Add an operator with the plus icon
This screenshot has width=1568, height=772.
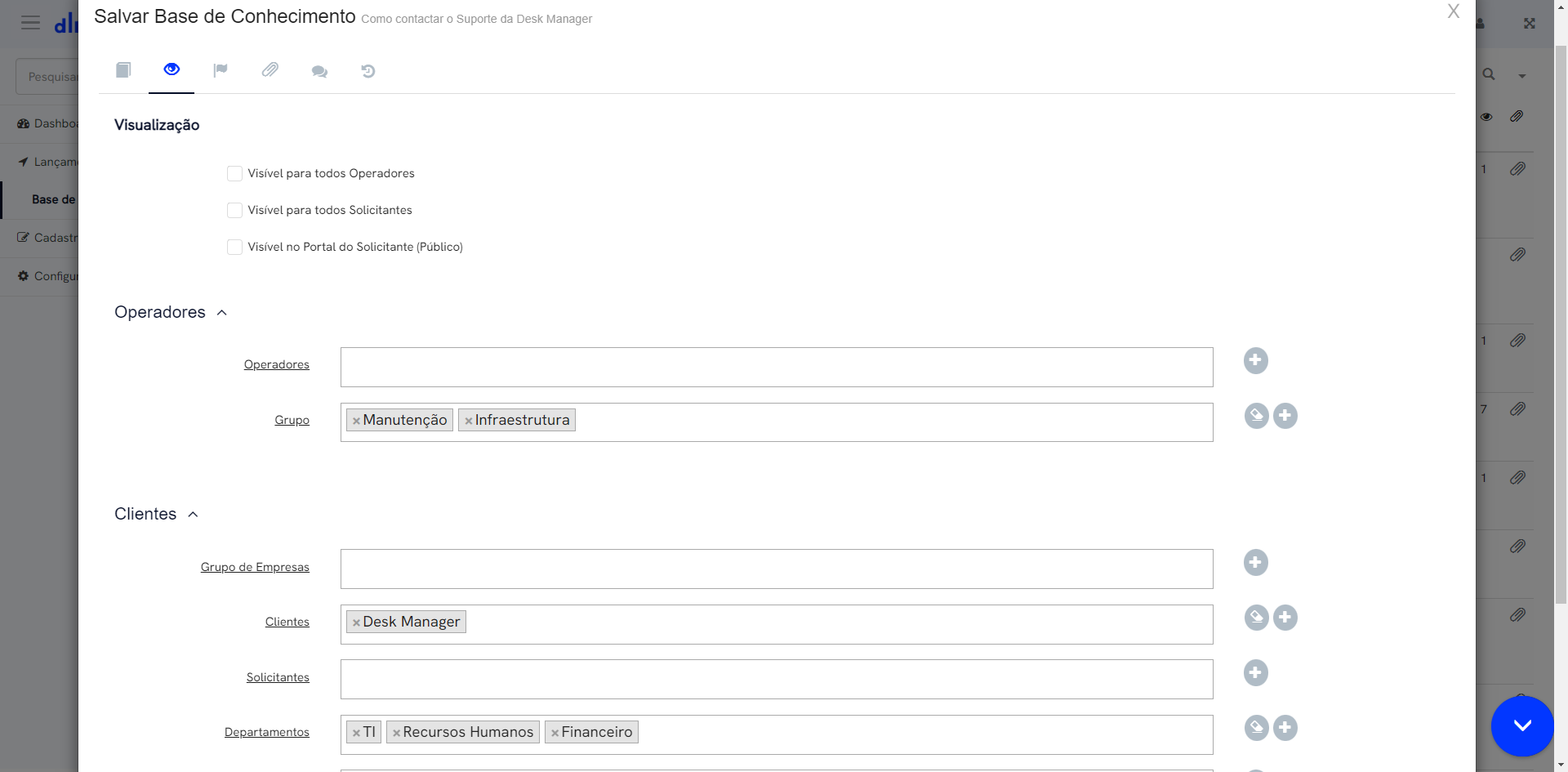pos(1256,360)
